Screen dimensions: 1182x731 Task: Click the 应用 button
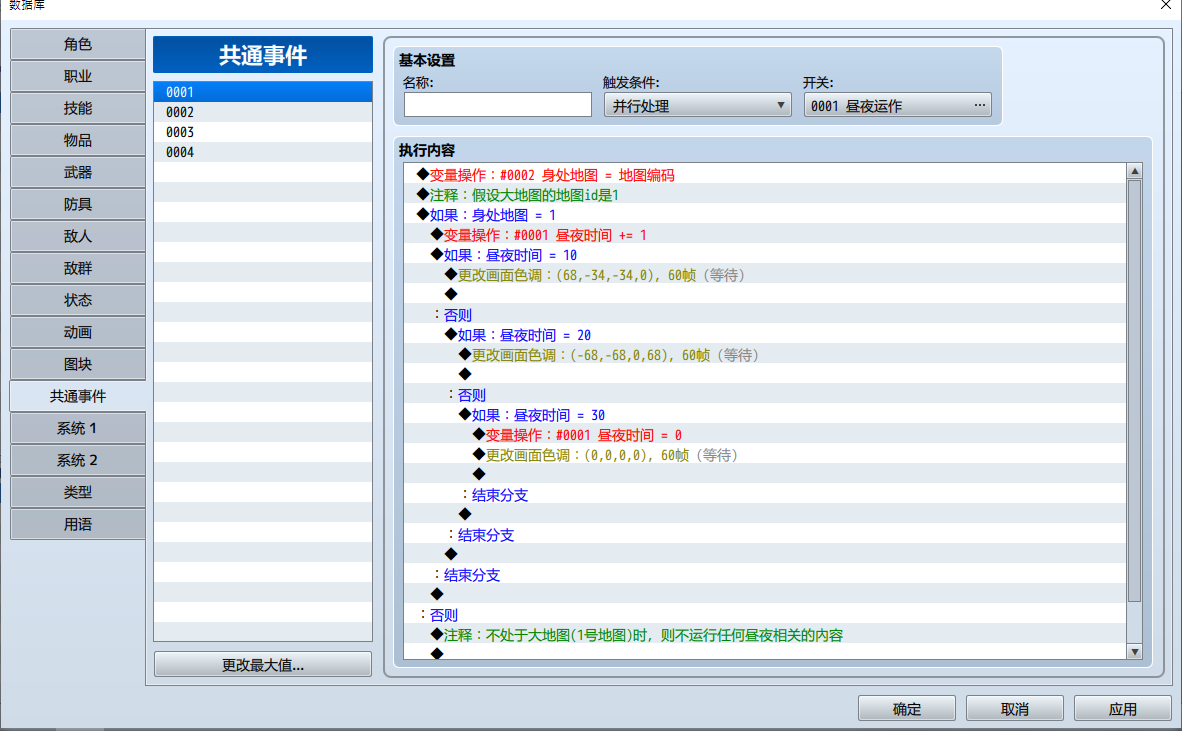click(x=1122, y=708)
